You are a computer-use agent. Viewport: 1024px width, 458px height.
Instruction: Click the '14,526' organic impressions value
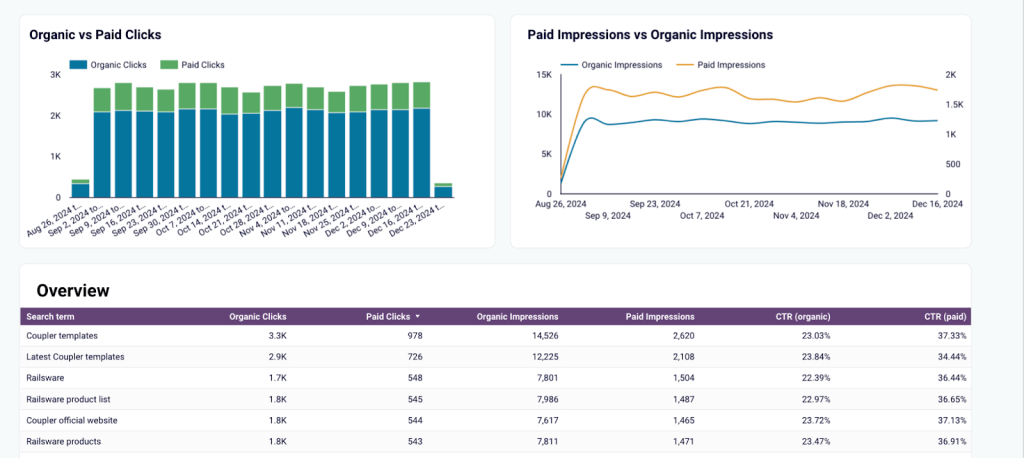click(x=545, y=336)
